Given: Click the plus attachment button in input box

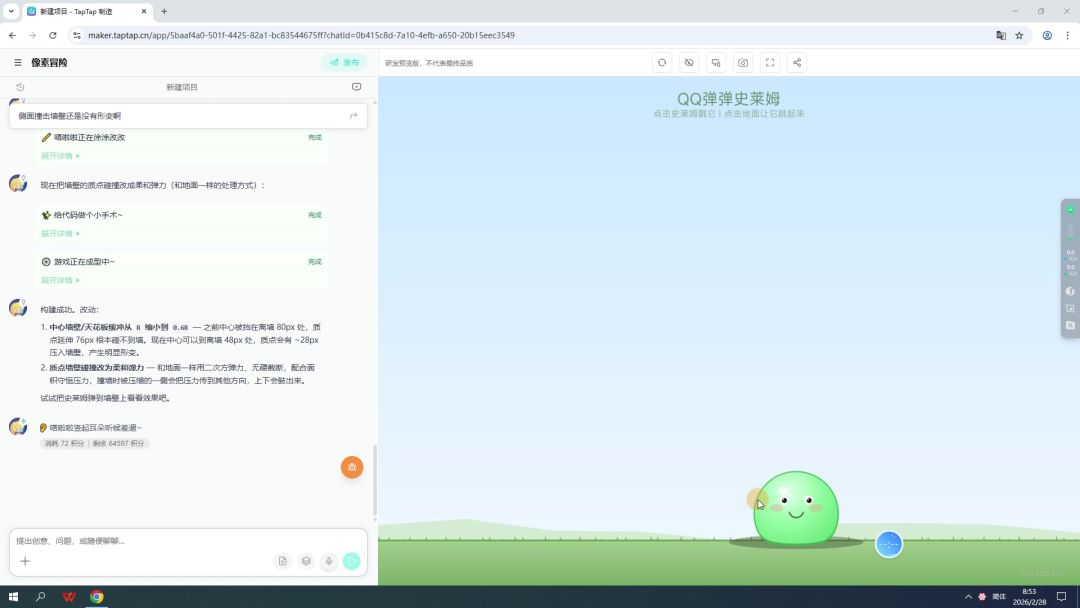Looking at the screenshot, I should tap(25, 561).
